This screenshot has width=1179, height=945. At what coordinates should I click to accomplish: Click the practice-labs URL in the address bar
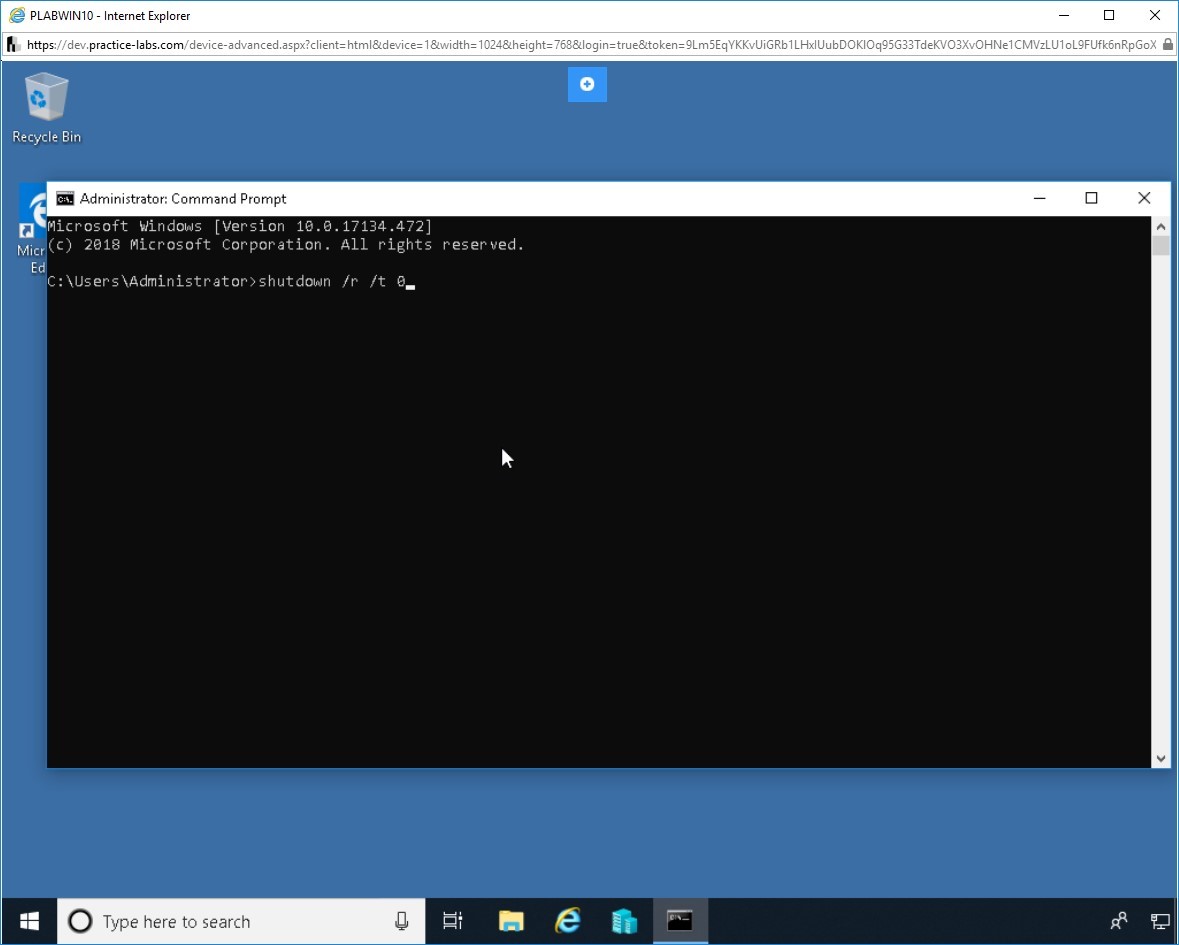[x=591, y=44]
